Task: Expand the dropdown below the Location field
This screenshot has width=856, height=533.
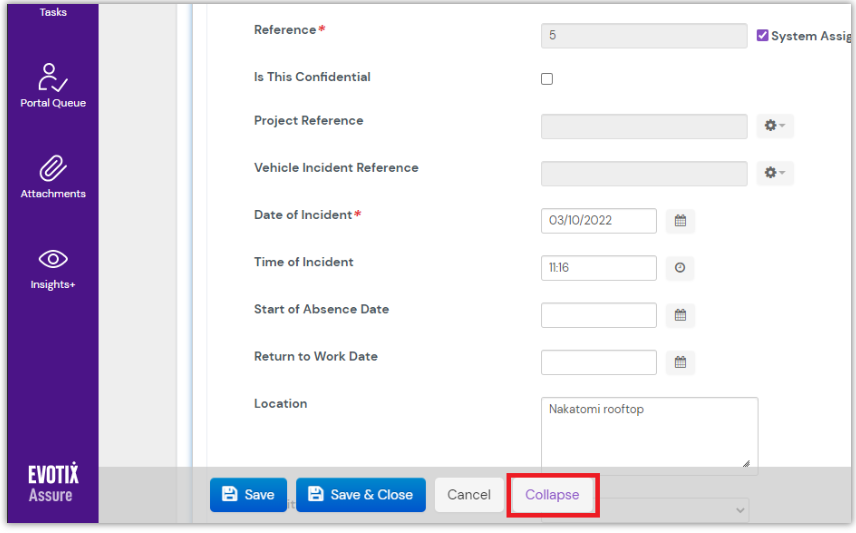Action: (740, 510)
